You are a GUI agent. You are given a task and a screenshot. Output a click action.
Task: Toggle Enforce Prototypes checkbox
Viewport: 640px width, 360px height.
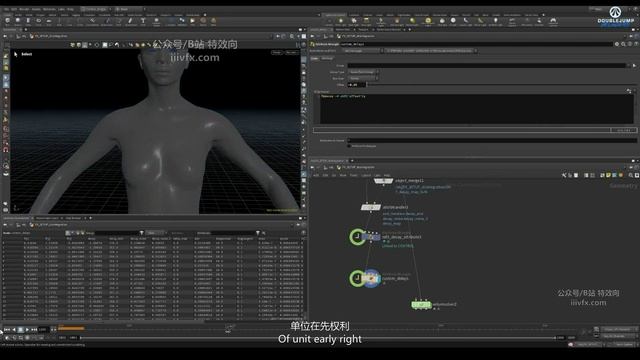[349, 146]
